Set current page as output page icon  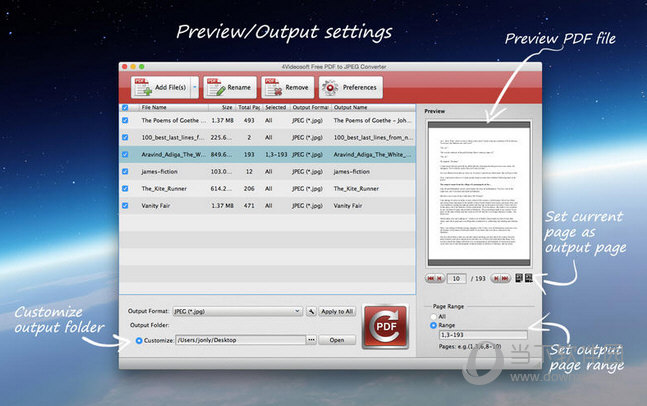(528, 278)
